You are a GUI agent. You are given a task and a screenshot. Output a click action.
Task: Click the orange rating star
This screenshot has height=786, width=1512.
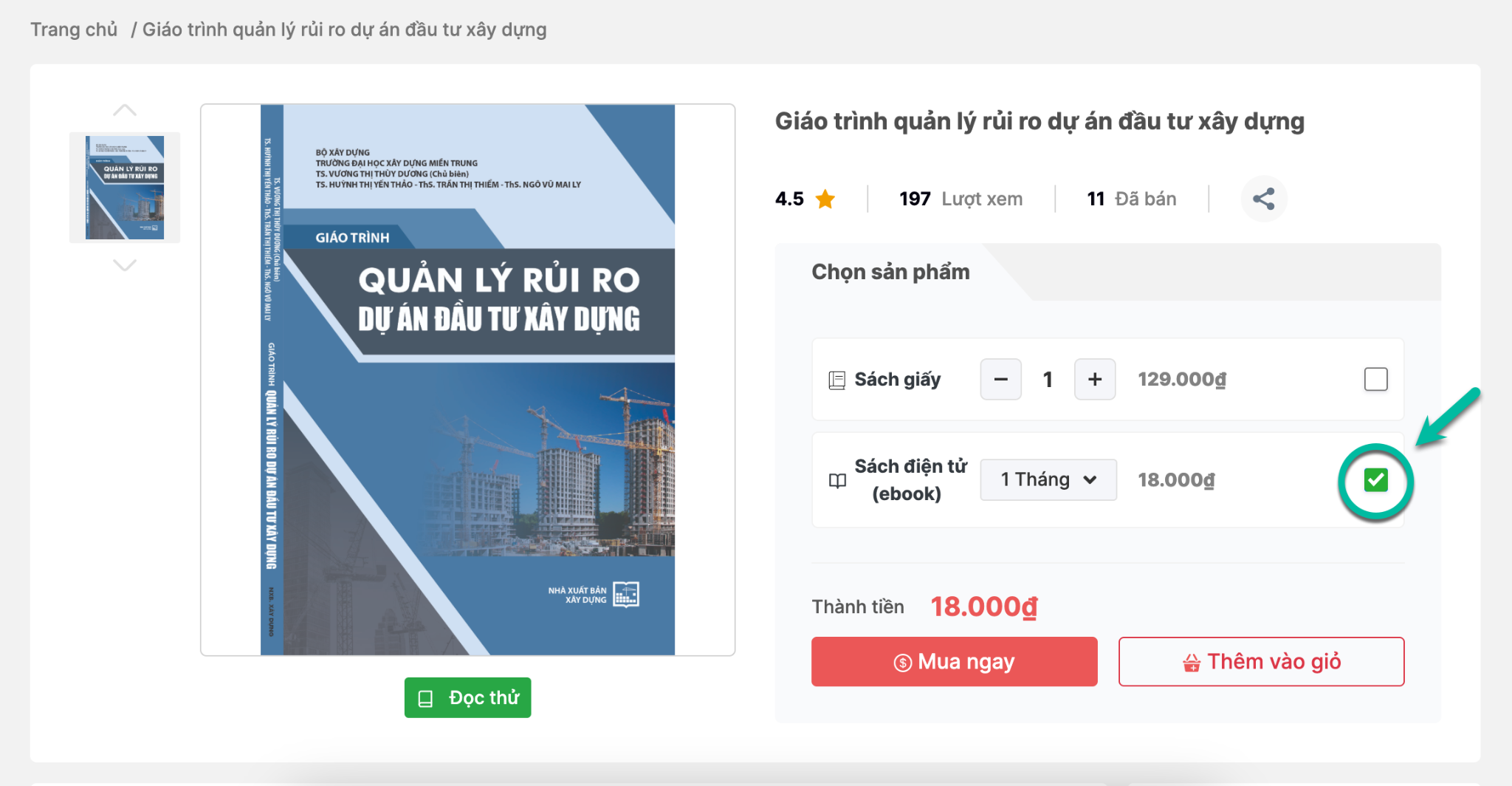(825, 199)
